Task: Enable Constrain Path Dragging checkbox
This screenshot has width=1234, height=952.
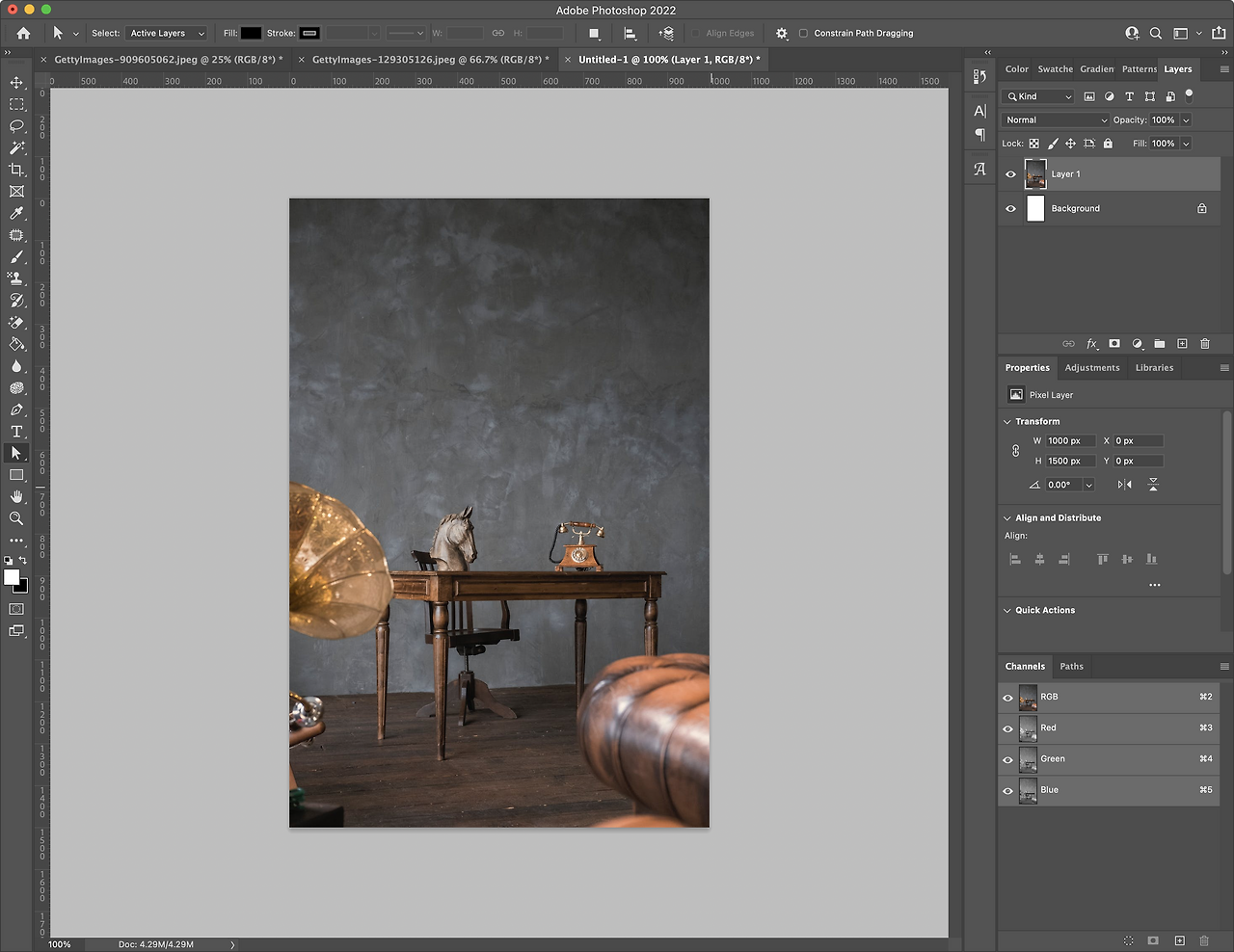Action: pyautogui.click(x=803, y=33)
